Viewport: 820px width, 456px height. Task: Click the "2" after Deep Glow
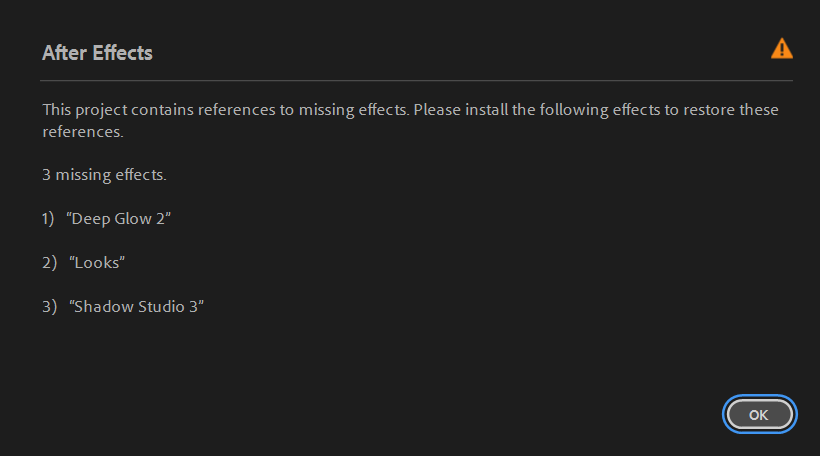pos(163,219)
